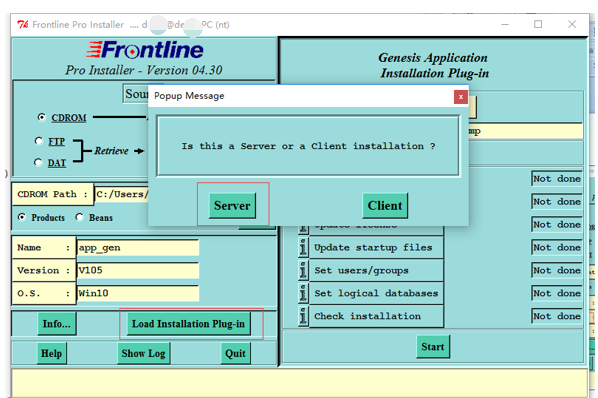This screenshot has width=598, height=398.
Task: Click info icon beside Set users/groups
Action: tap(303, 270)
